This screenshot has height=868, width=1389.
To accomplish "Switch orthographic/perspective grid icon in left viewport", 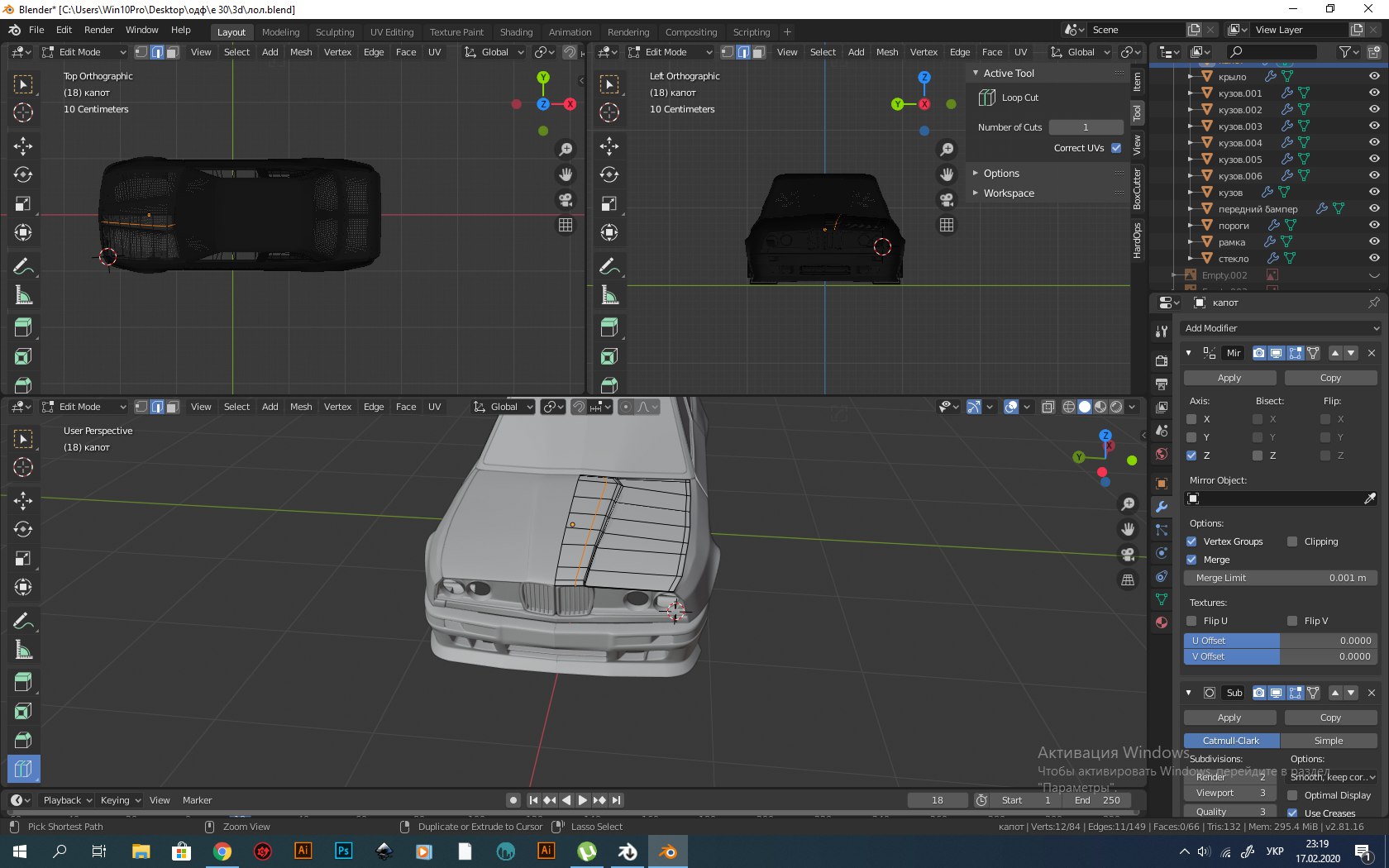I will coord(947,225).
